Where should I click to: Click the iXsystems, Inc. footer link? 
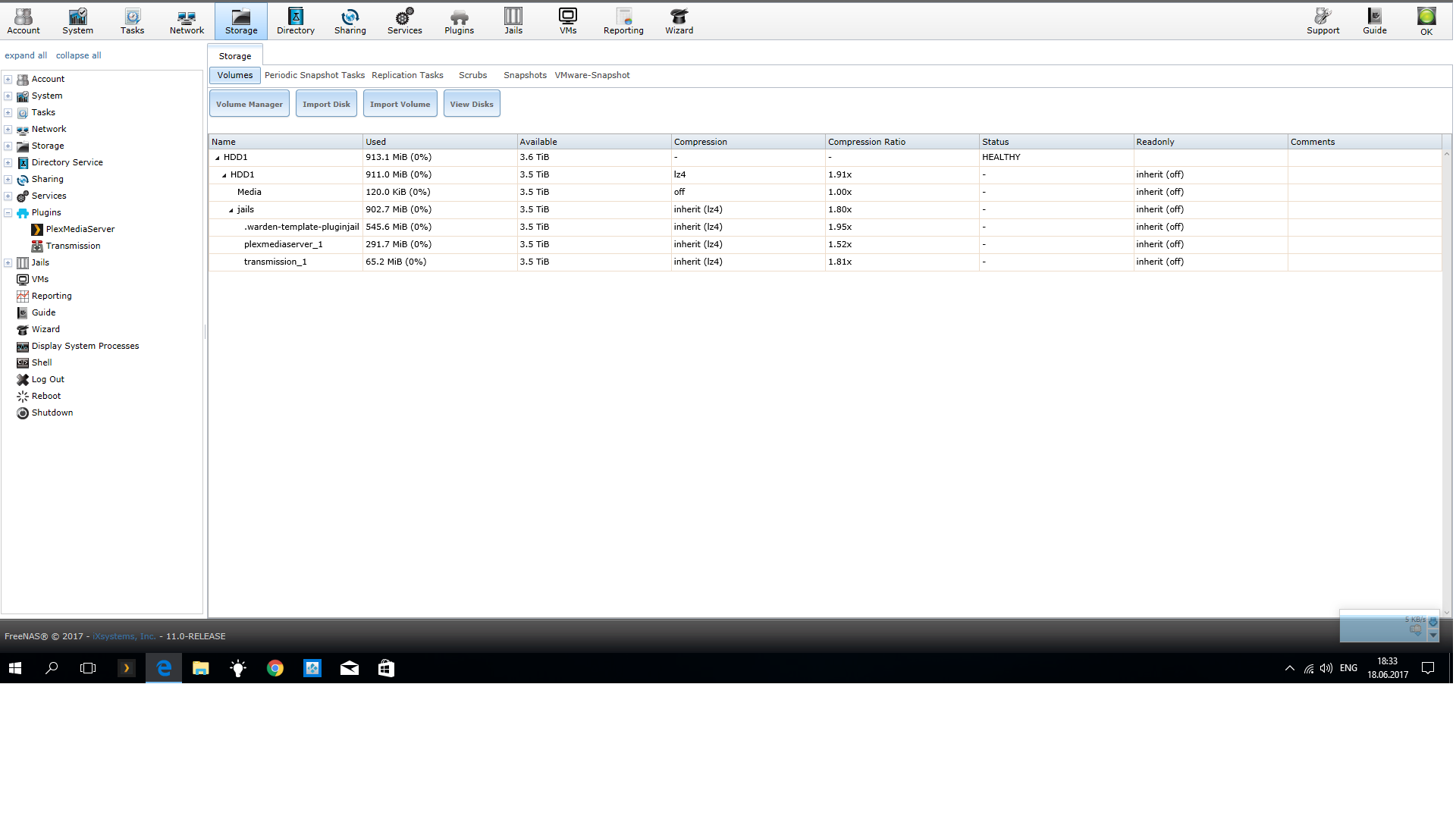click(x=124, y=636)
